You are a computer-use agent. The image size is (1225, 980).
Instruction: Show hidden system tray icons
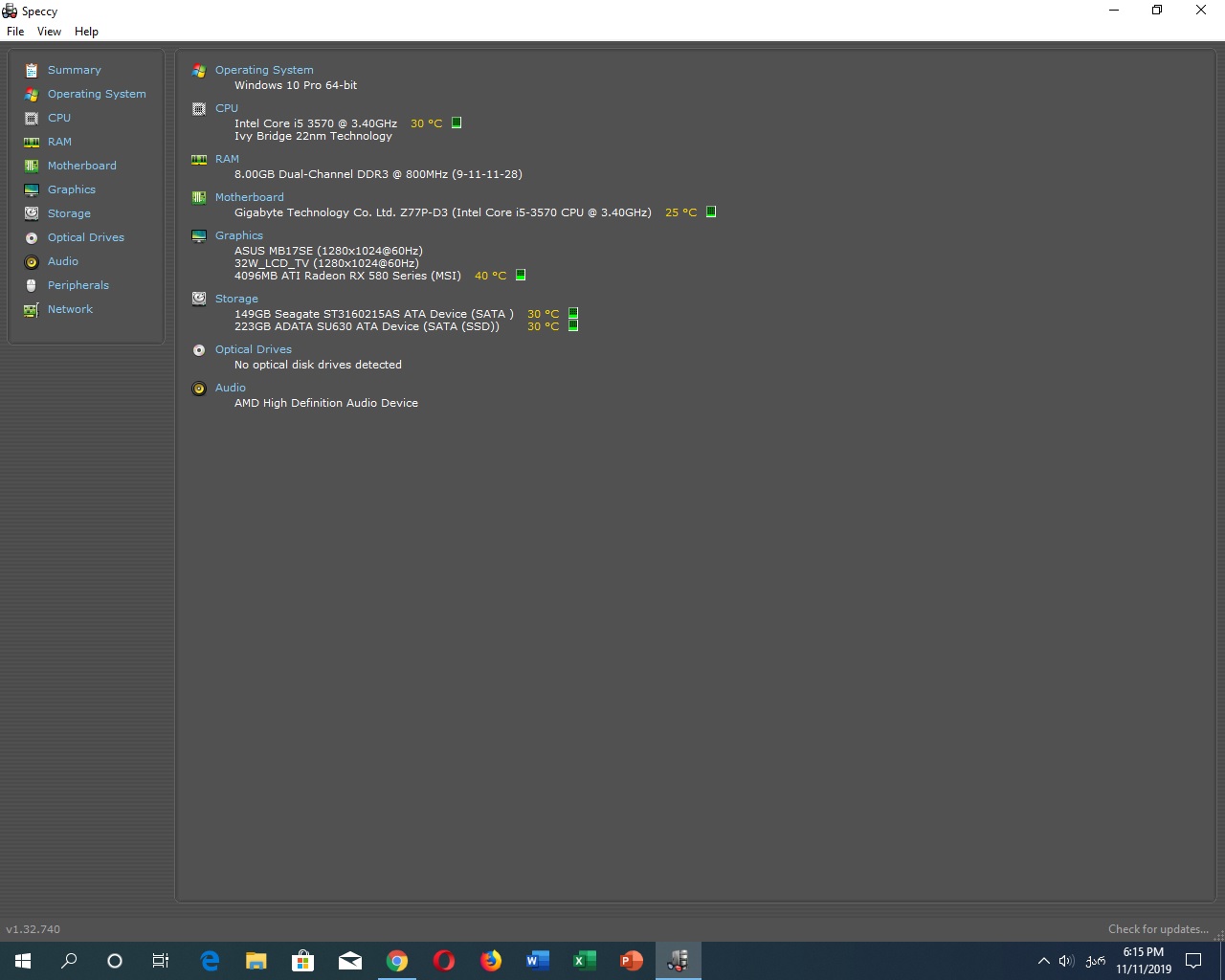click(1044, 961)
